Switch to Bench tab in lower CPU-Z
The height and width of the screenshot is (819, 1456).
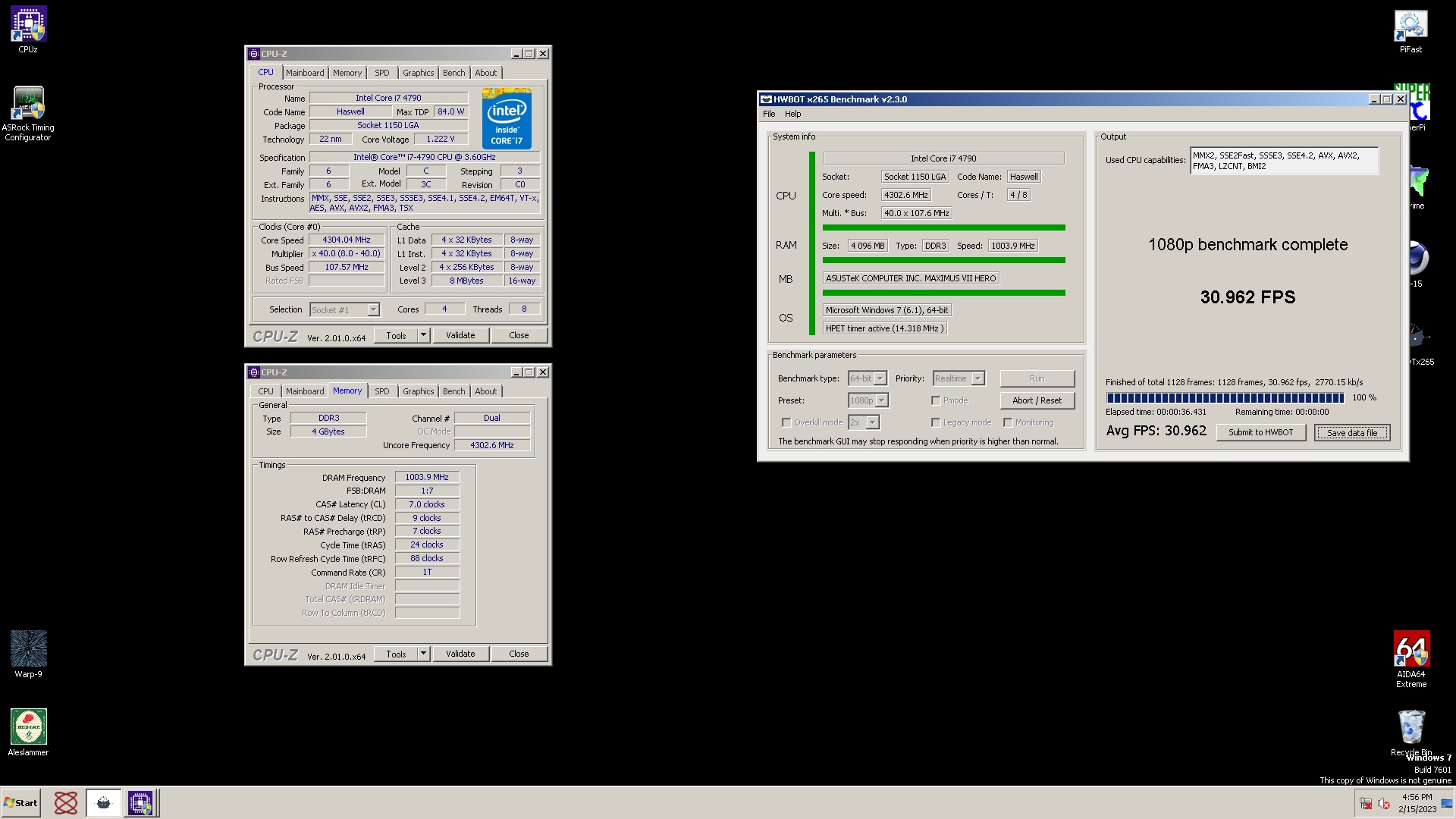454,391
